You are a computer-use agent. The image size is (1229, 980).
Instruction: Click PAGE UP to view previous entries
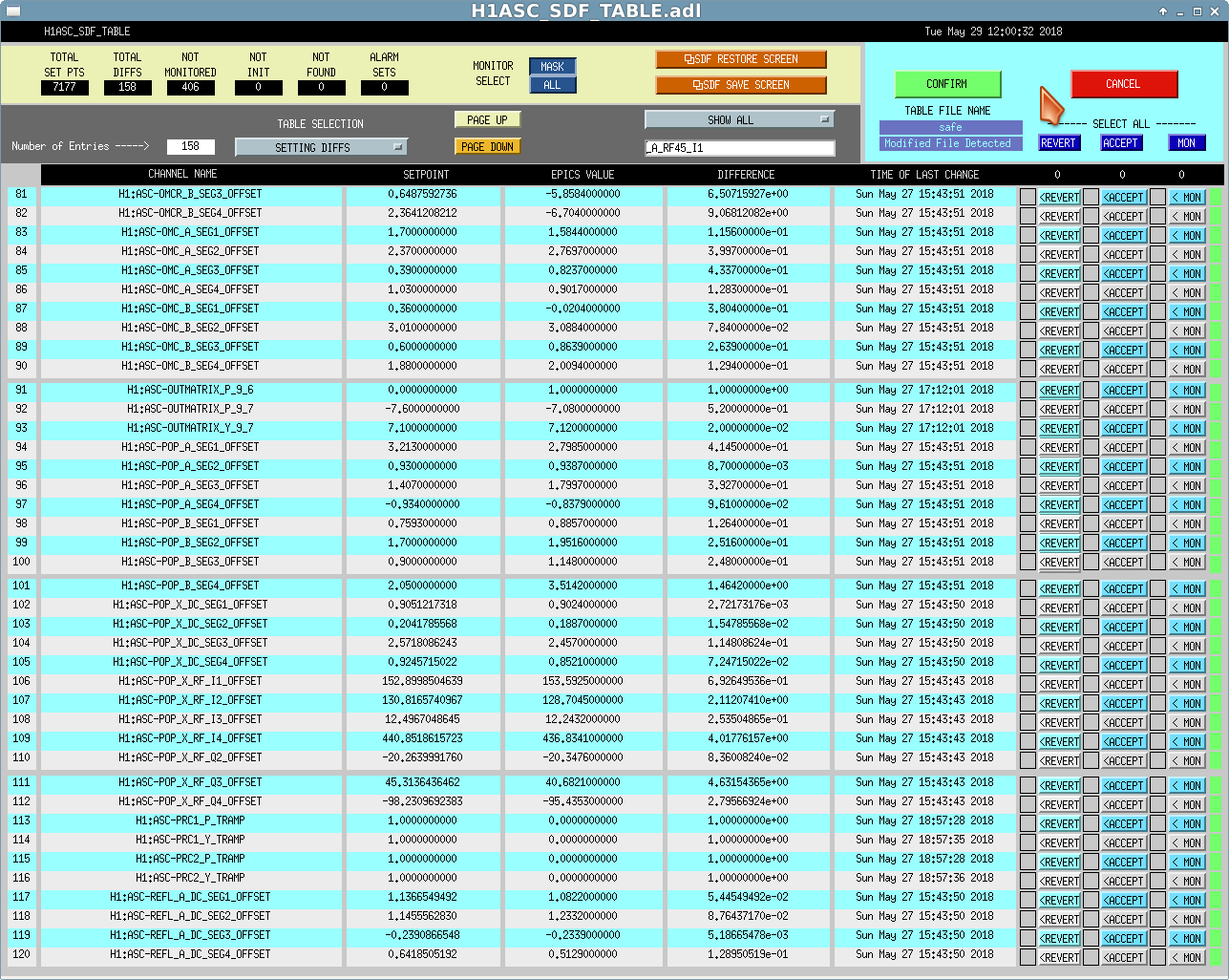pyautogui.click(x=487, y=120)
